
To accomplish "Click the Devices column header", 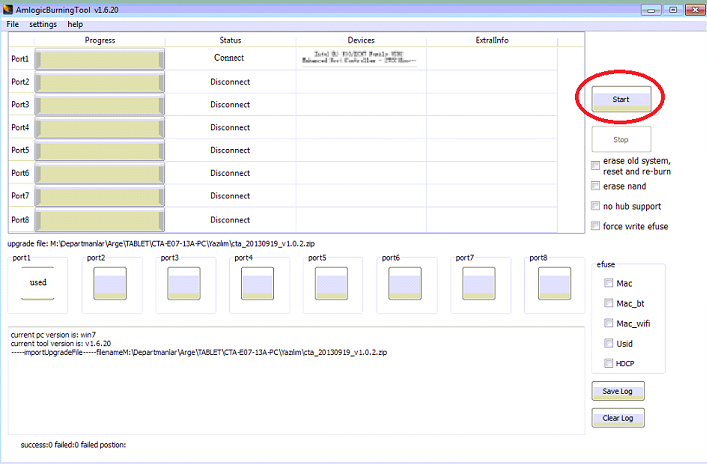I will [361, 40].
